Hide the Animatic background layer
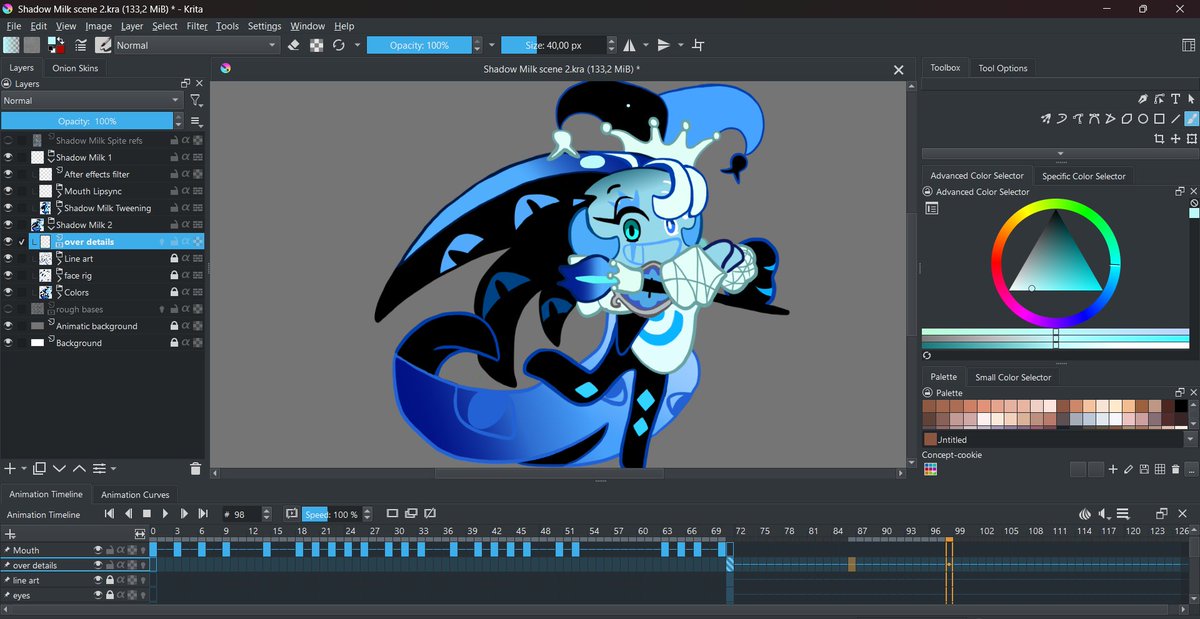The height and width of the screenshot is (619, 1200). [8, 326]
